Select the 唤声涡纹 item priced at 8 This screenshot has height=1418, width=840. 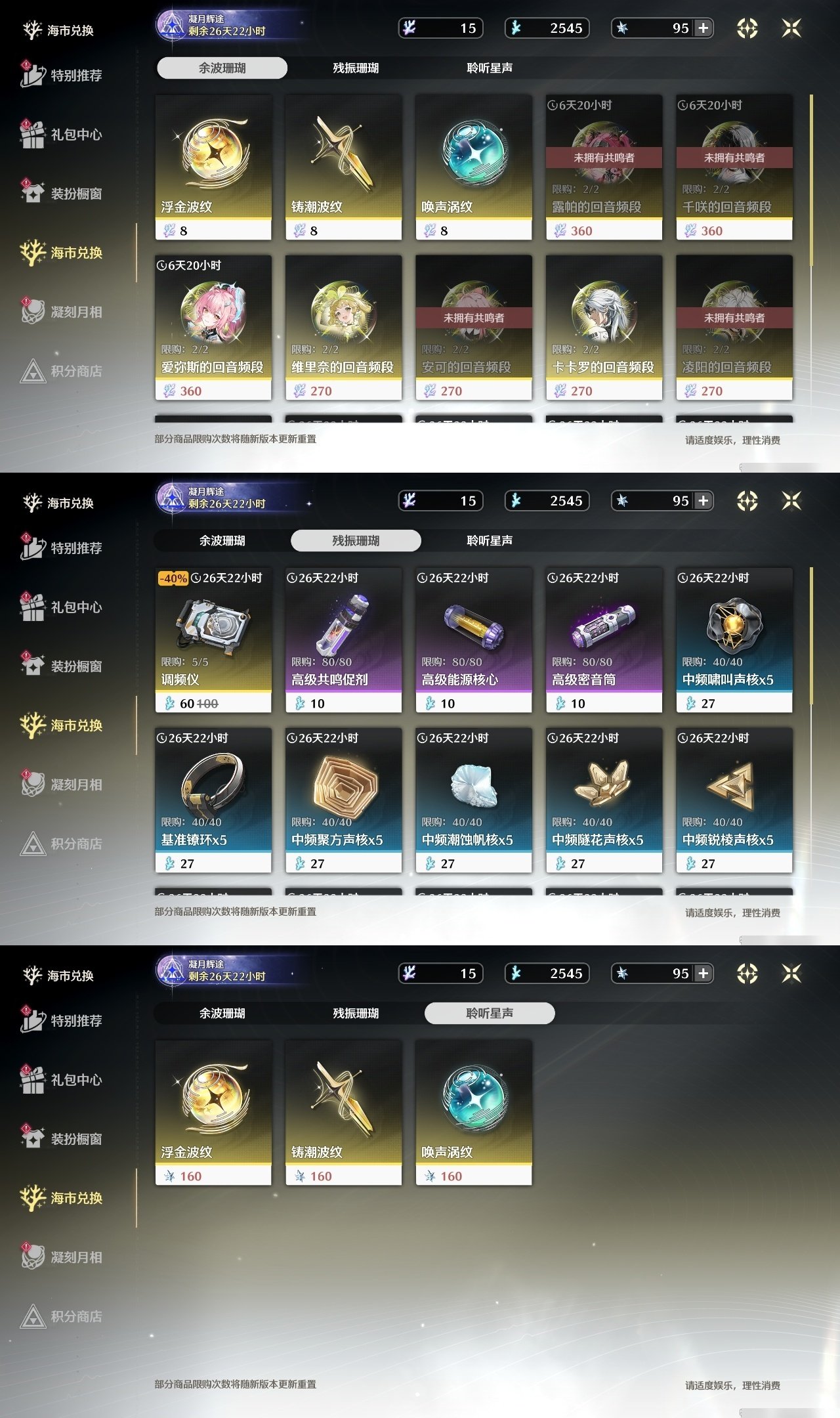click(474, 167)
